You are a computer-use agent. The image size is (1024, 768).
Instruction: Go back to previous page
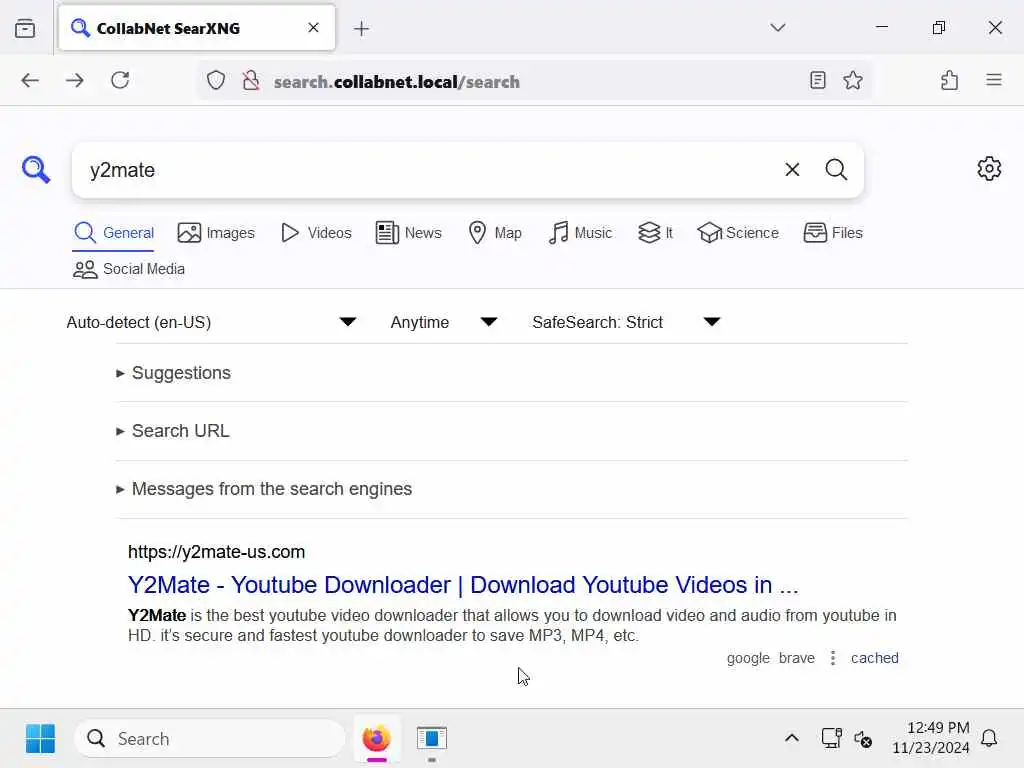click(30, 80)
